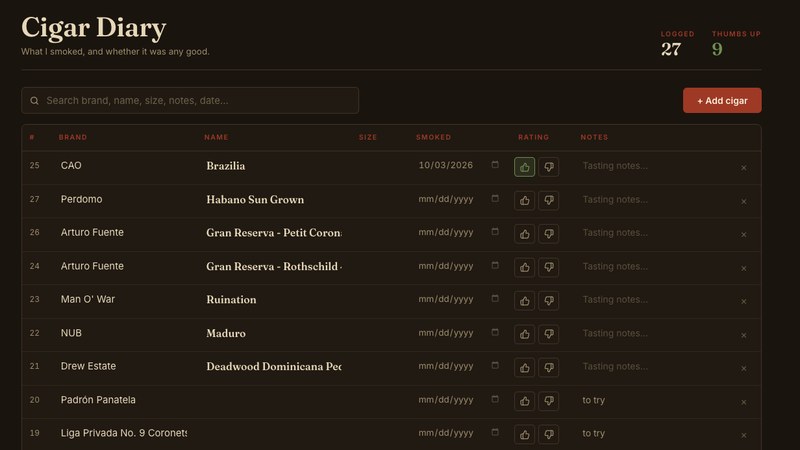Remove the Drew Estate entry
The image size is (800, 450).
[x=743, y=368]
